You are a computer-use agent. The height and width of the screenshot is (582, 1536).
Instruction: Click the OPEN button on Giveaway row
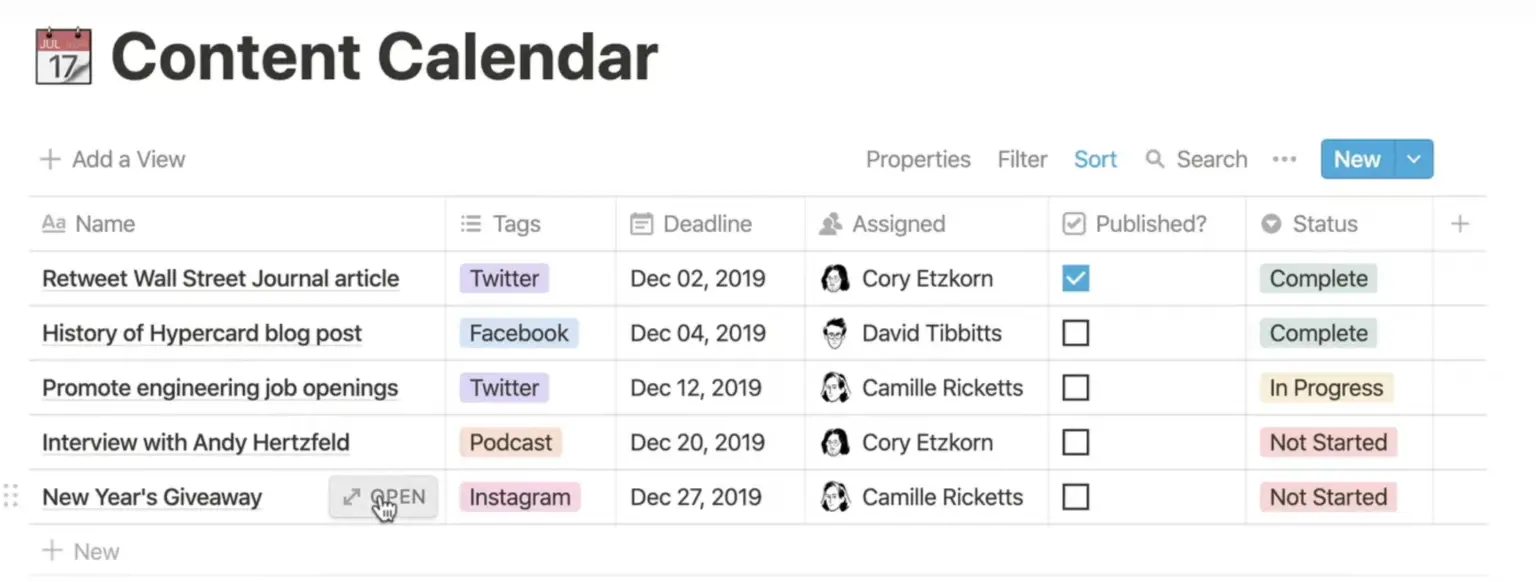(384, 497)
